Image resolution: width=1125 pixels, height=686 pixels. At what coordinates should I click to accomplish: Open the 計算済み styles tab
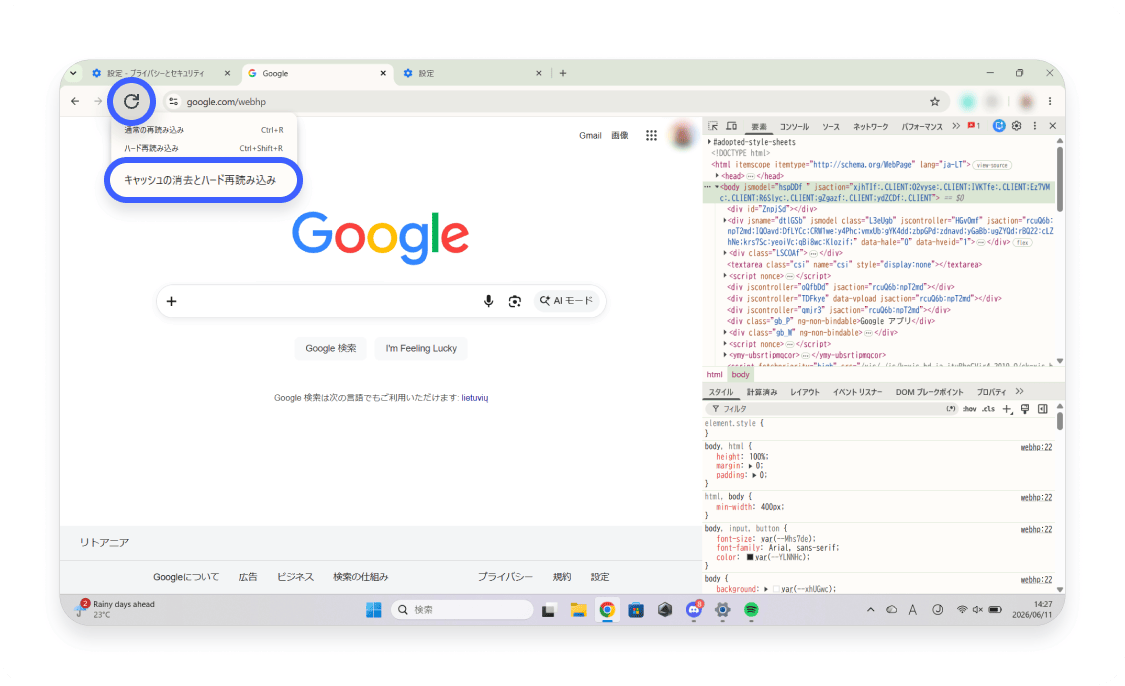click(x=762, y=392)
